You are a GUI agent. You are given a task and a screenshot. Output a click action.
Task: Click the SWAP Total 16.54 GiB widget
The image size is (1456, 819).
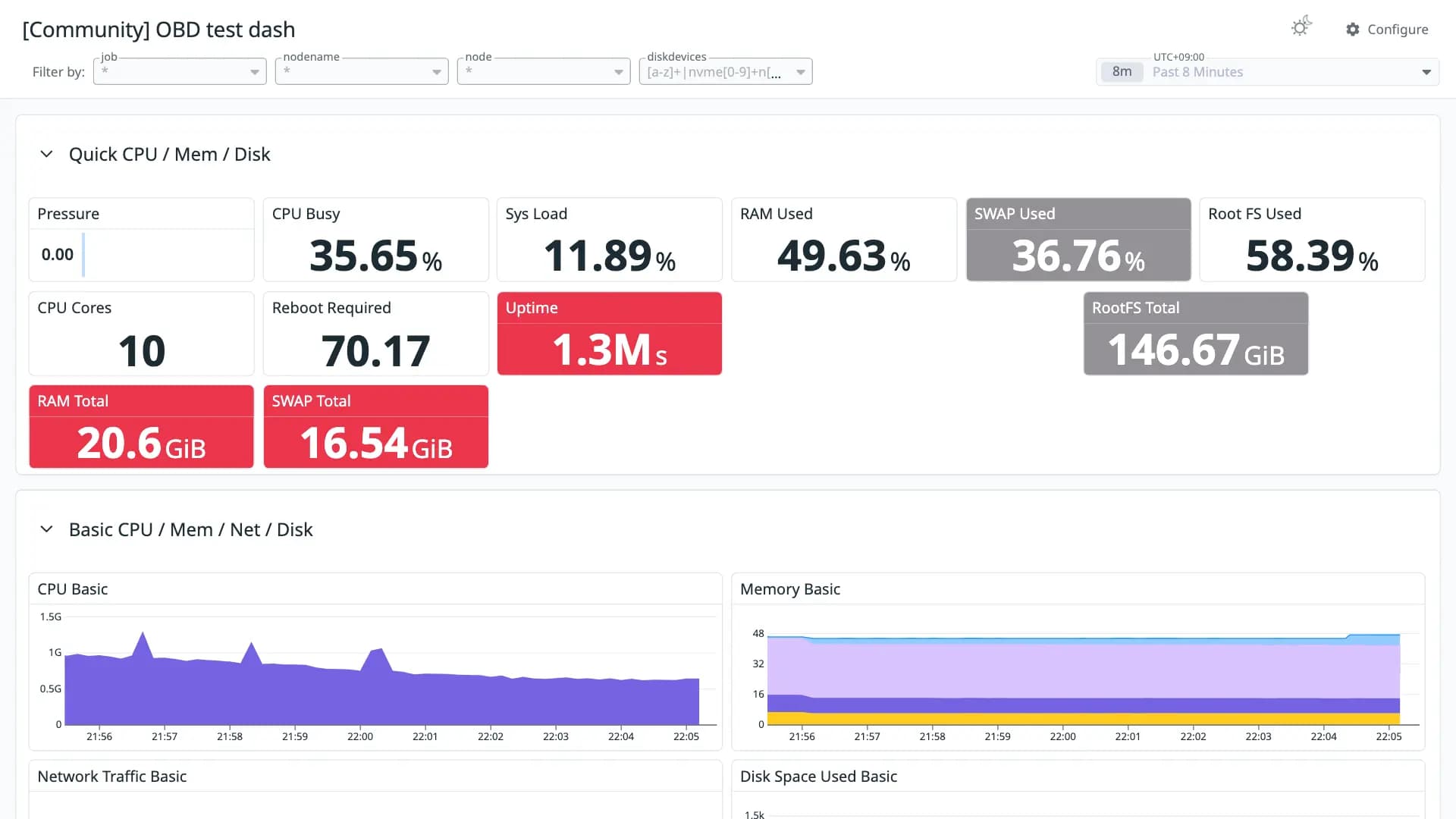375,427
